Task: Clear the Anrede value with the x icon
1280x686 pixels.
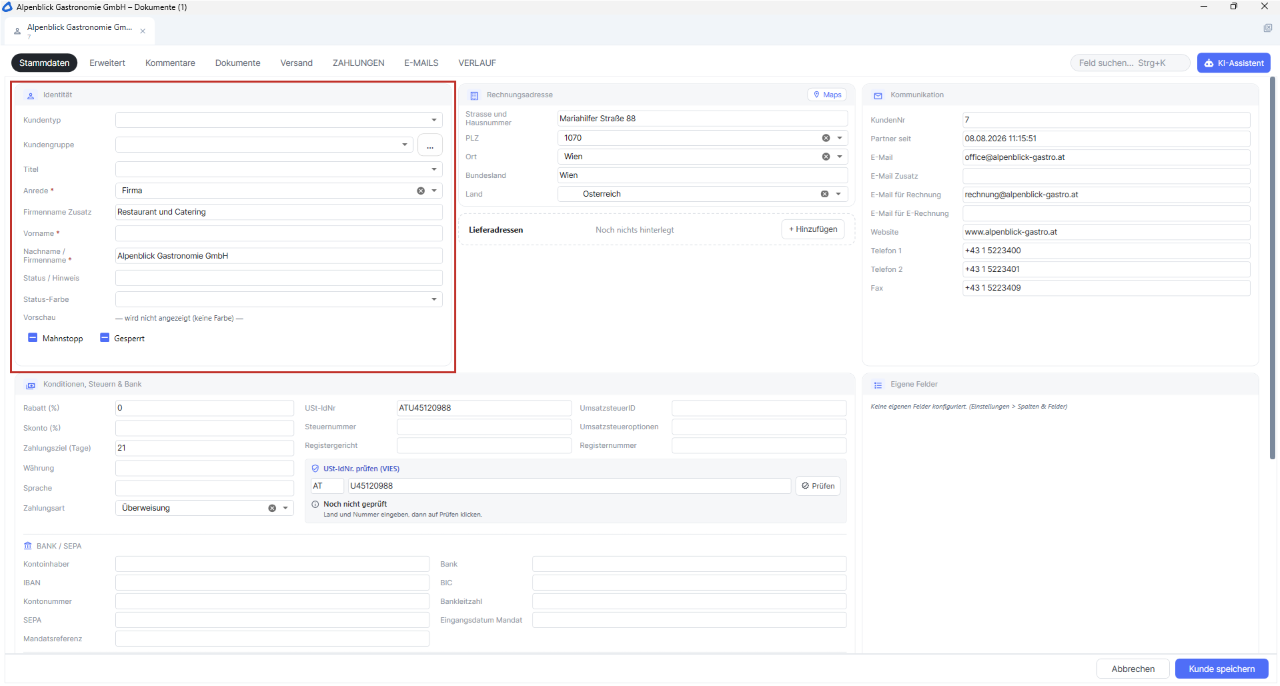Action: [421, 190]
